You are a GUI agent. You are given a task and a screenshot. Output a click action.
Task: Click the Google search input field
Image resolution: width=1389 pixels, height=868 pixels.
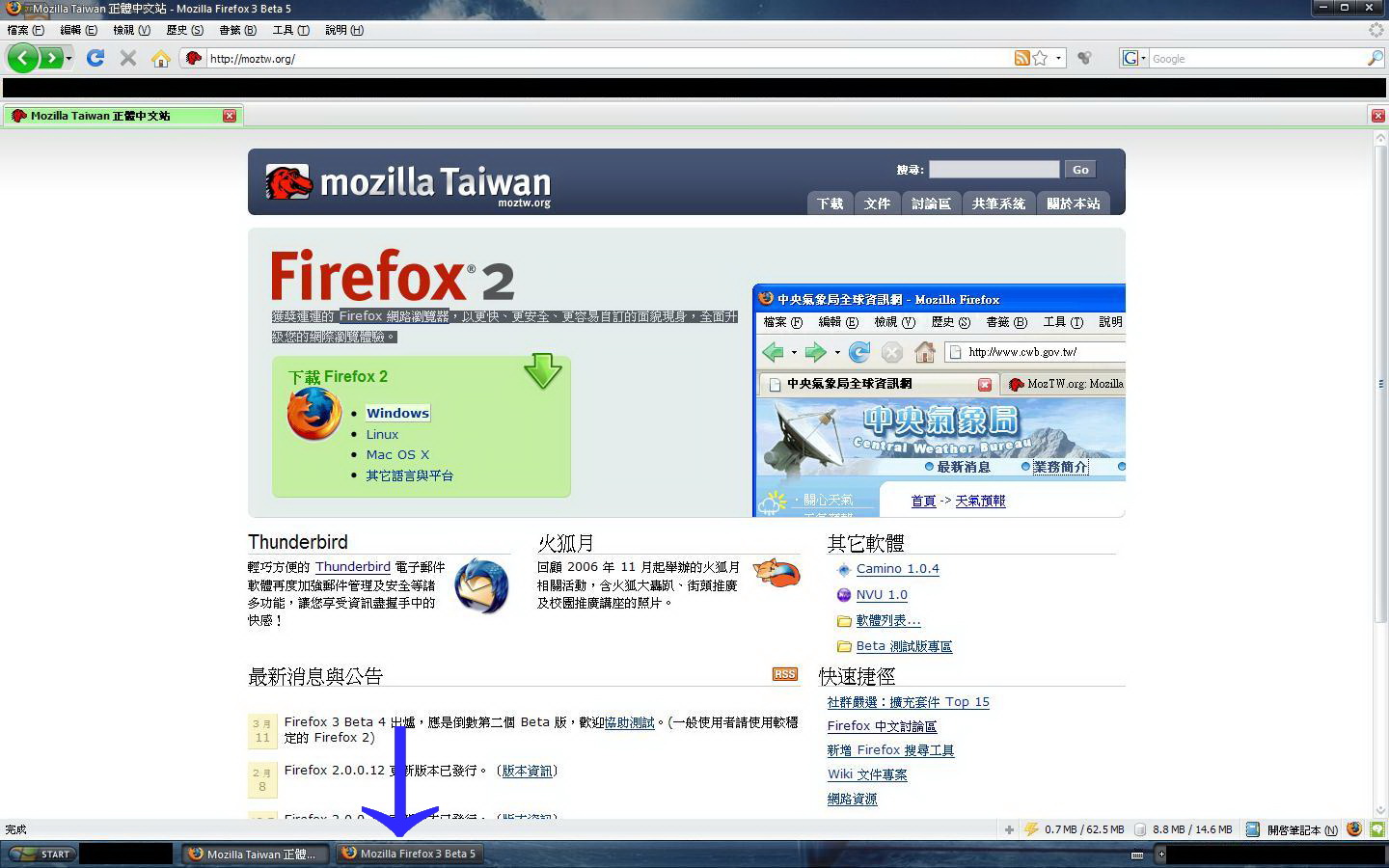pyautogui.click(x=1258, y=59)
